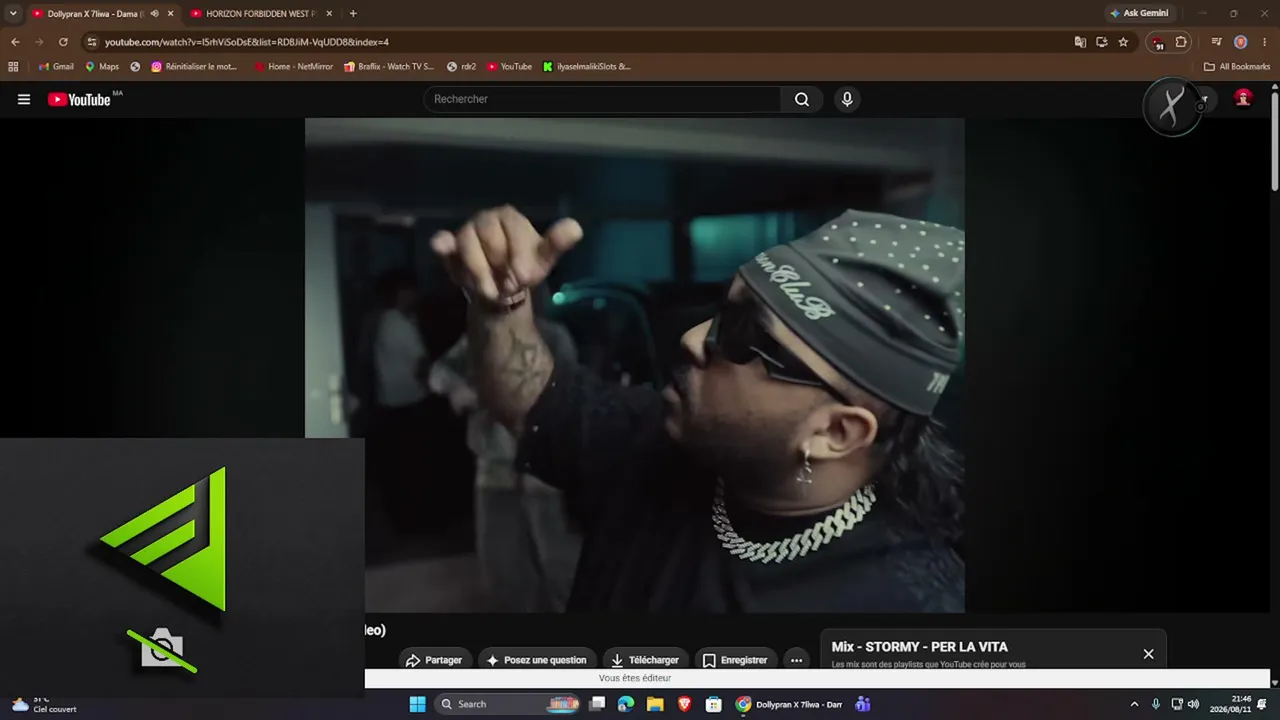
Task: Open the Chrome profile avatar
Action: [1240, 42]
